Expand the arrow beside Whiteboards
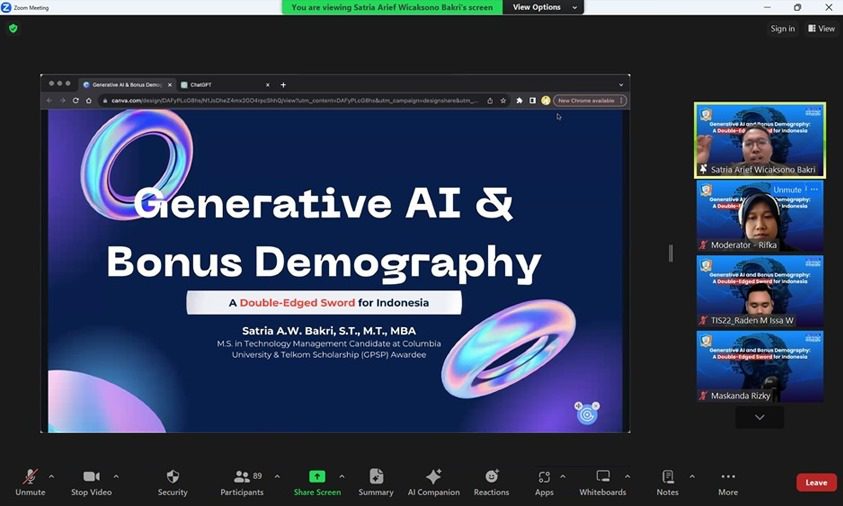The height and width of the screenshot is (506, 843). [x=627, y=476]
